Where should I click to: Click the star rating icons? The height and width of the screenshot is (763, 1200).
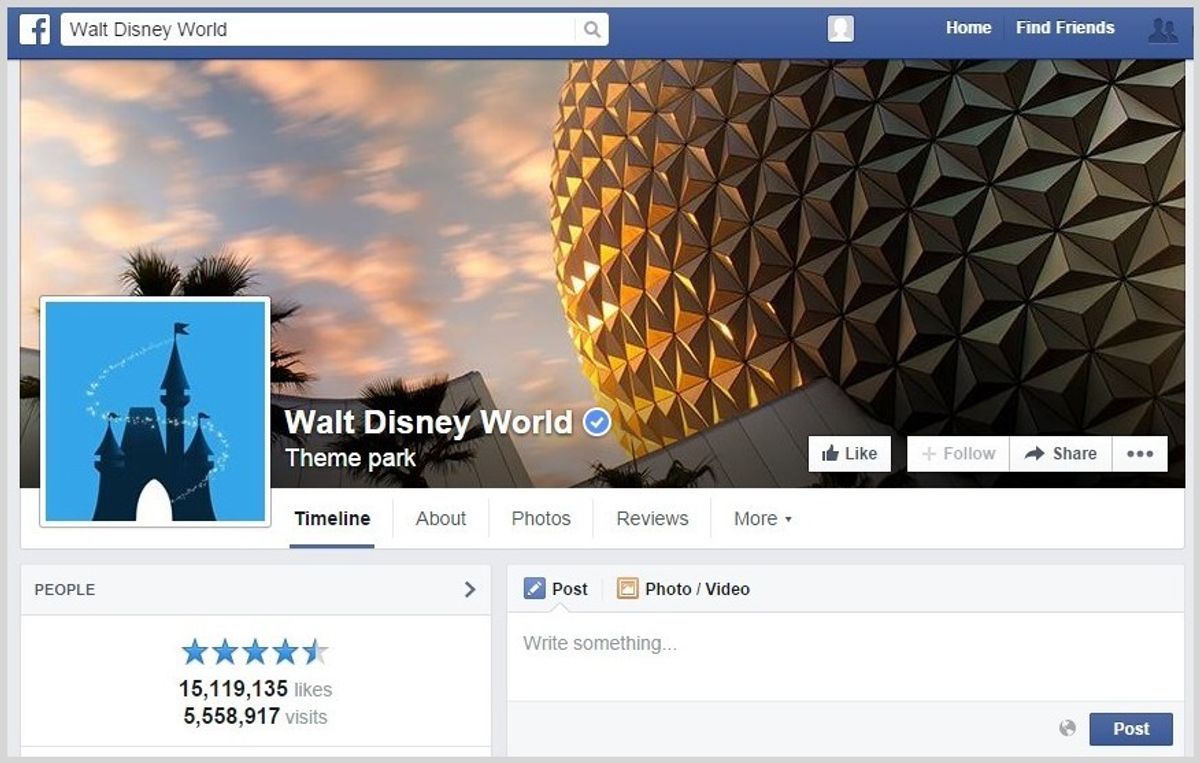[255, 653]
